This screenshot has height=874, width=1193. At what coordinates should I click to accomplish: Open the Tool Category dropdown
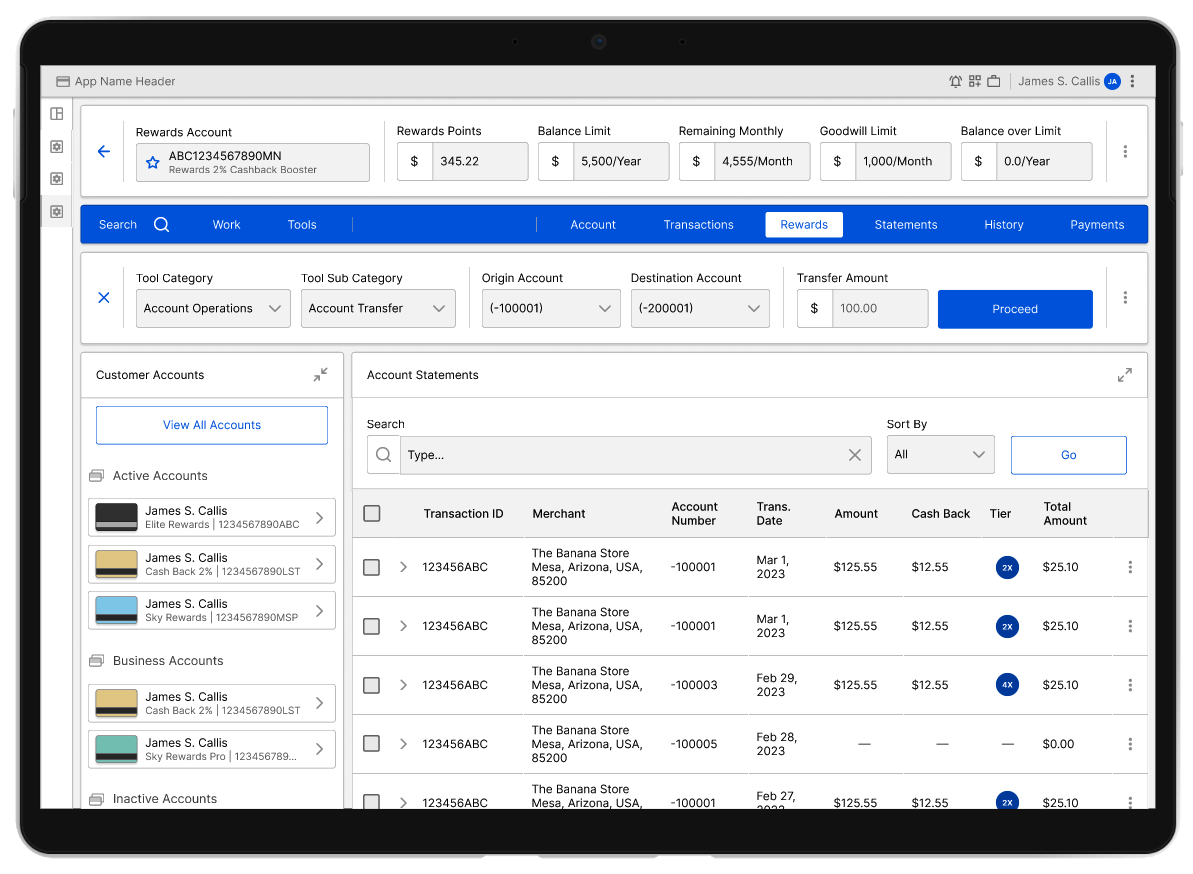[213, 309]
